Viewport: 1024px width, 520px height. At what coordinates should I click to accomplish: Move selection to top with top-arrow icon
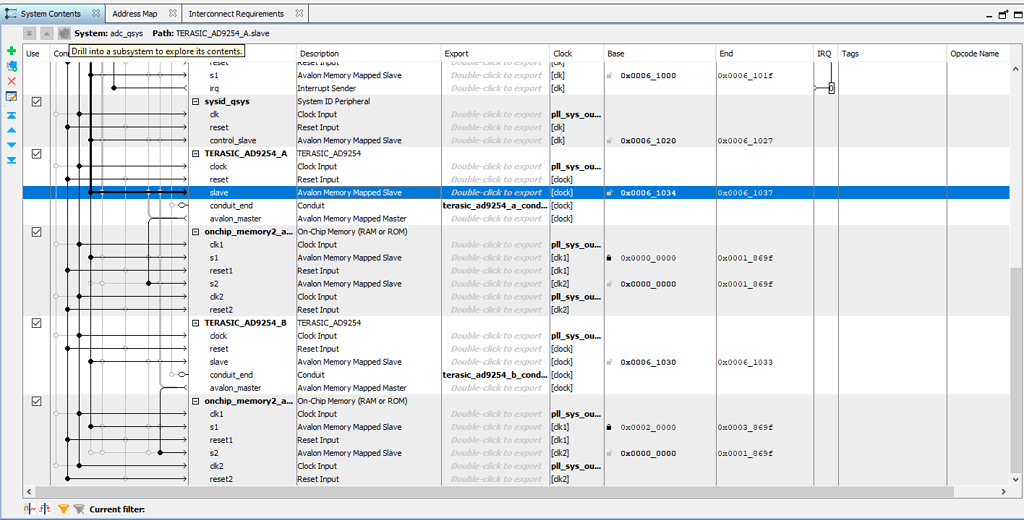[x=11, y=116]
